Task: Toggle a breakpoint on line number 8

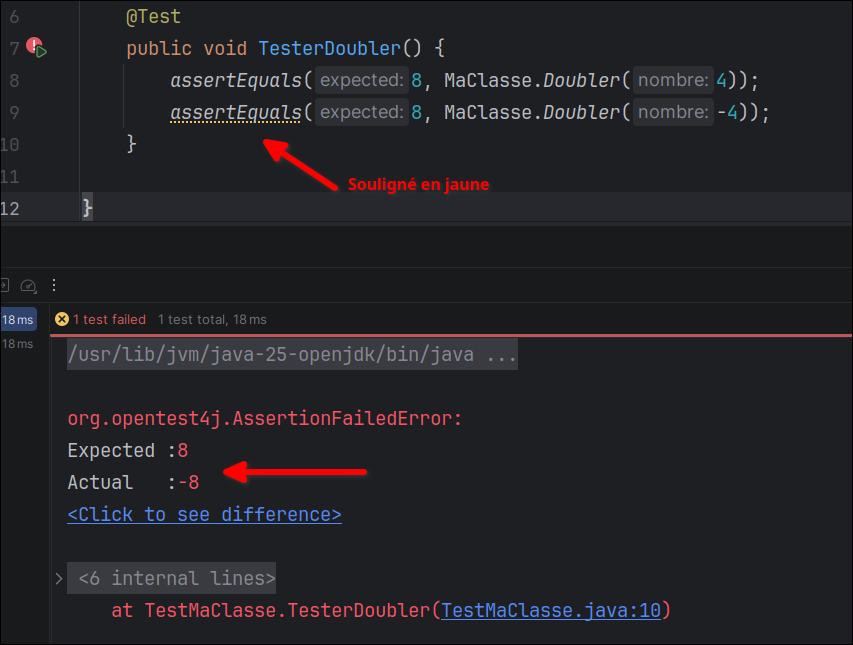Action: 12,81
